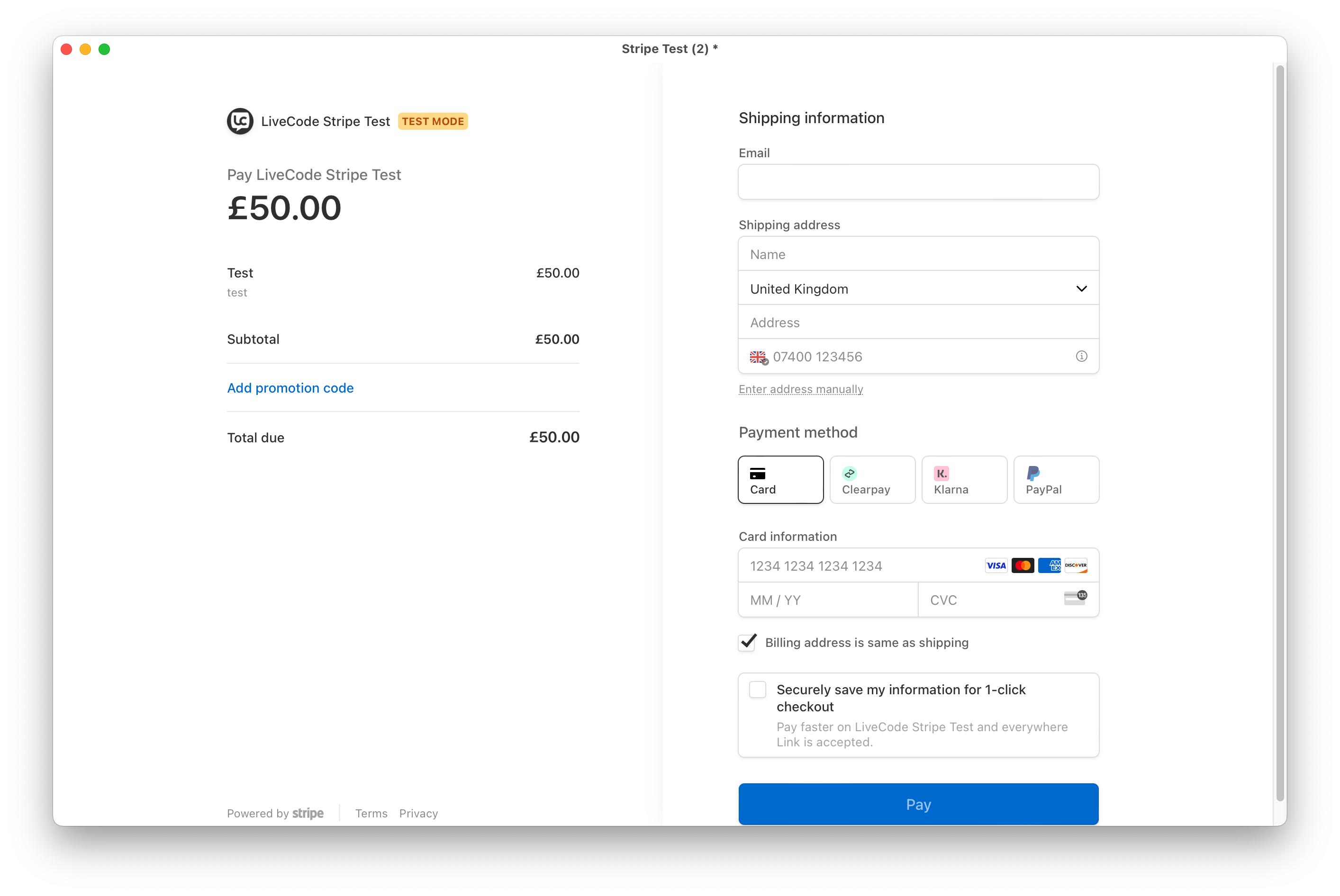Pick PayPal as payment method
The width and height of the screenshot is (1340, 896).
point(1056,480)
